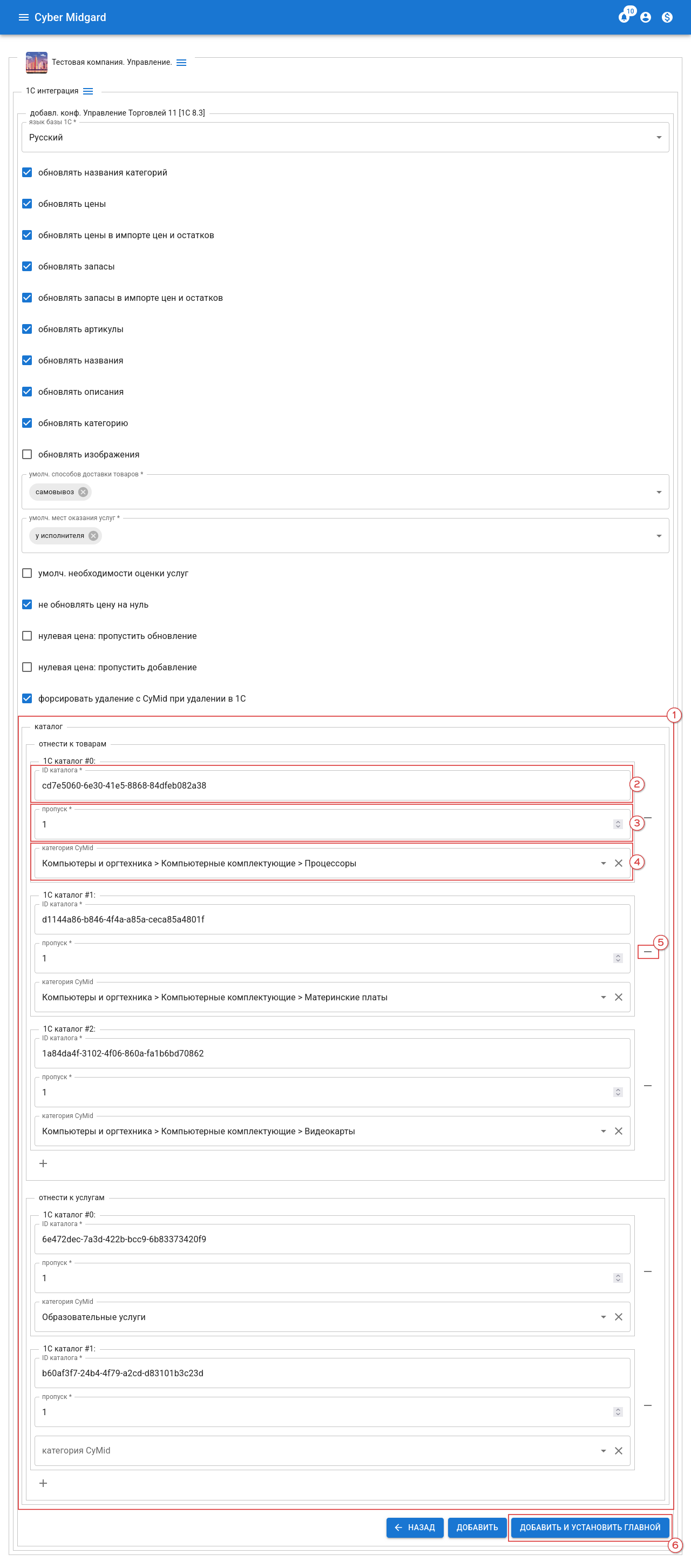Uncheck обновлять цены checkbox
The height and width of the screenshot is (1568, 691).
coord(28,204)
